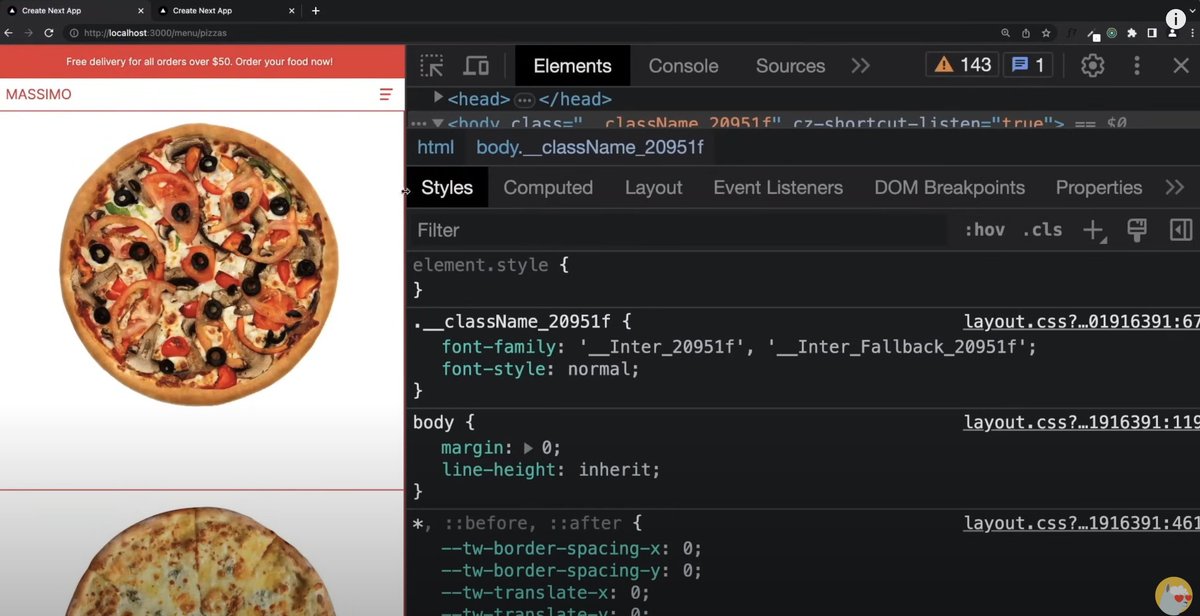This screenshot has height=616, width=1200.
Task: Activate the element inspector picker icon
Action: [432, 66]
